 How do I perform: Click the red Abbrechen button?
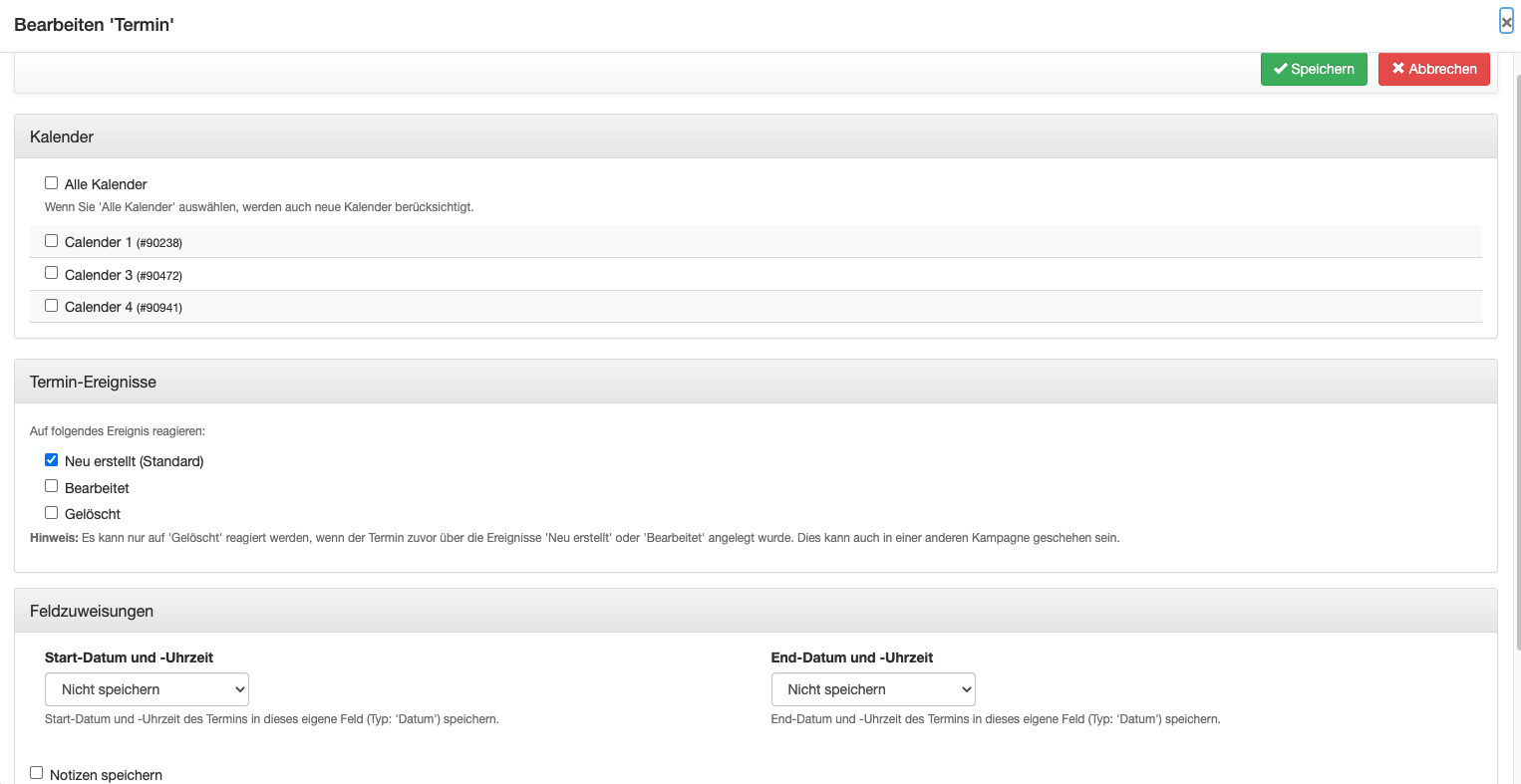[1433, 69]
